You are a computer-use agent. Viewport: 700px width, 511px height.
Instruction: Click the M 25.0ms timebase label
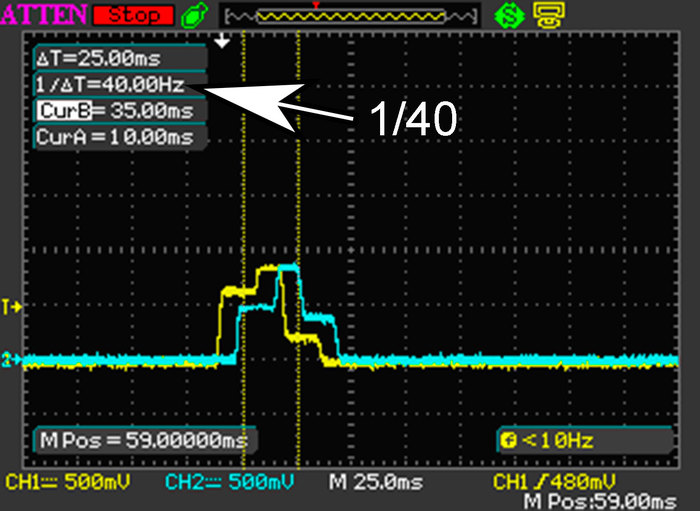point(377,482)
